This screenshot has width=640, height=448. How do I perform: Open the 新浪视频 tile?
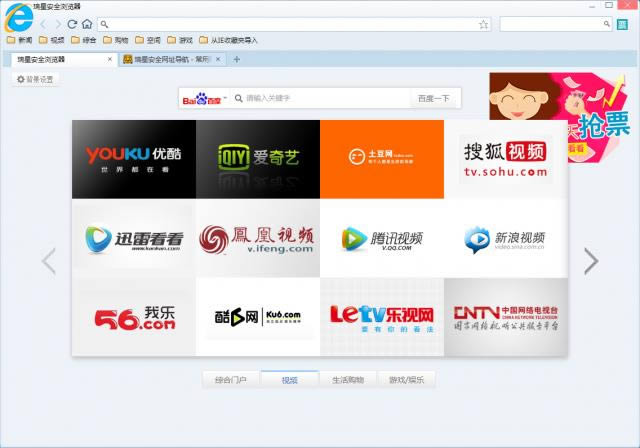coord(506,238)
